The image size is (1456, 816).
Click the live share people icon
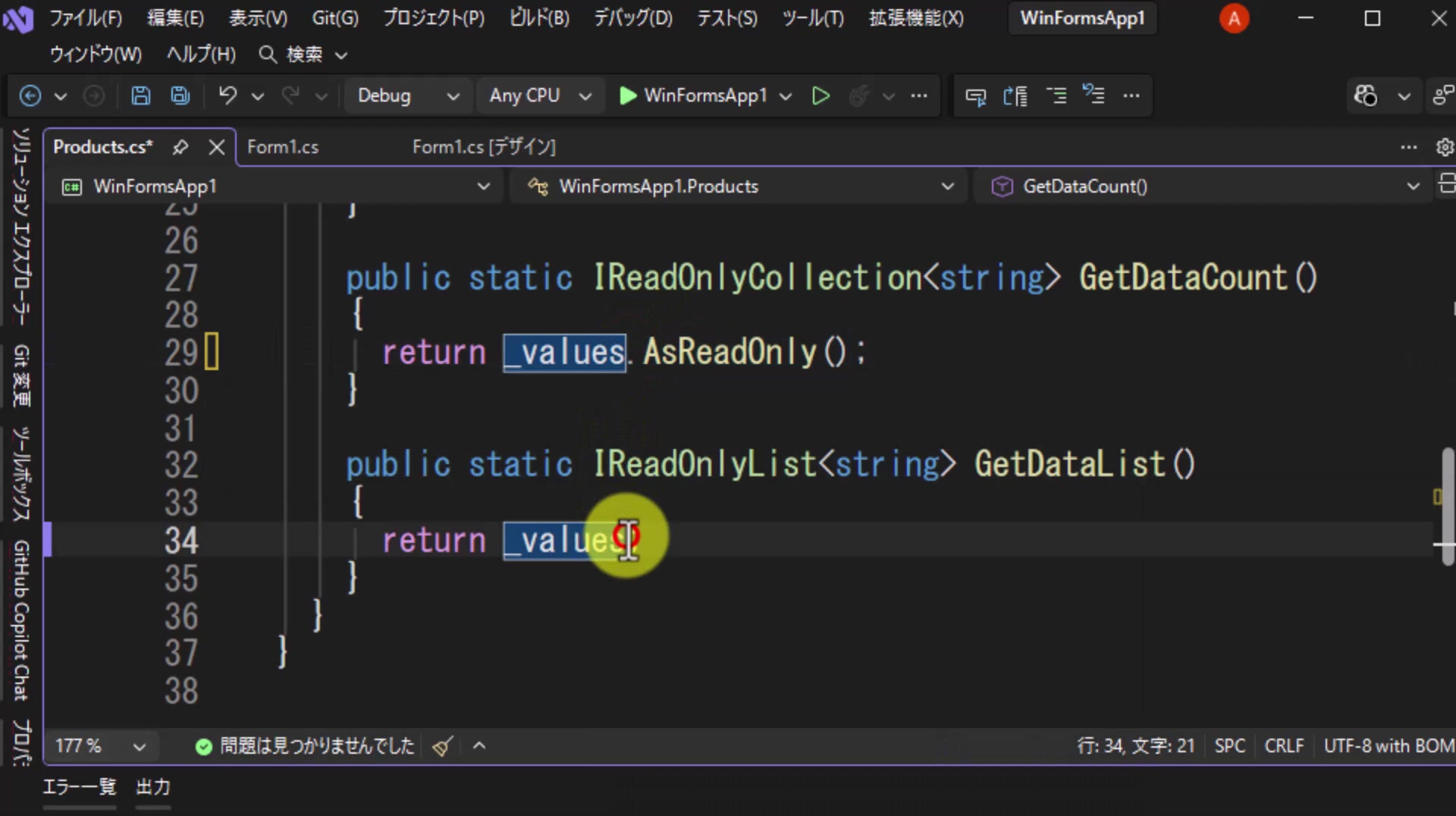(x=1443, y=96)
